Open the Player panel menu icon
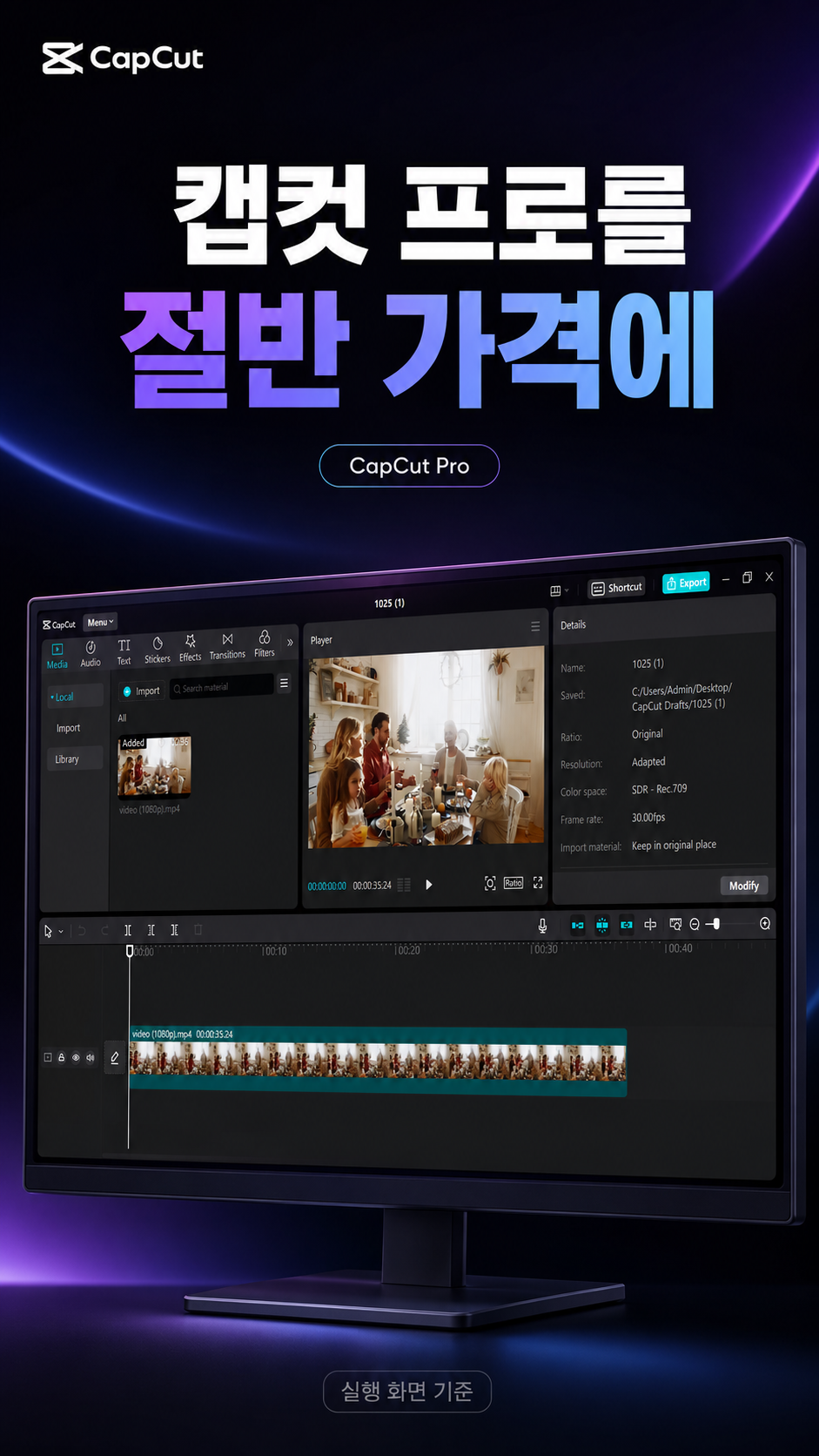This screenshot has width=819, height=1456. click(x=535, y=626)
